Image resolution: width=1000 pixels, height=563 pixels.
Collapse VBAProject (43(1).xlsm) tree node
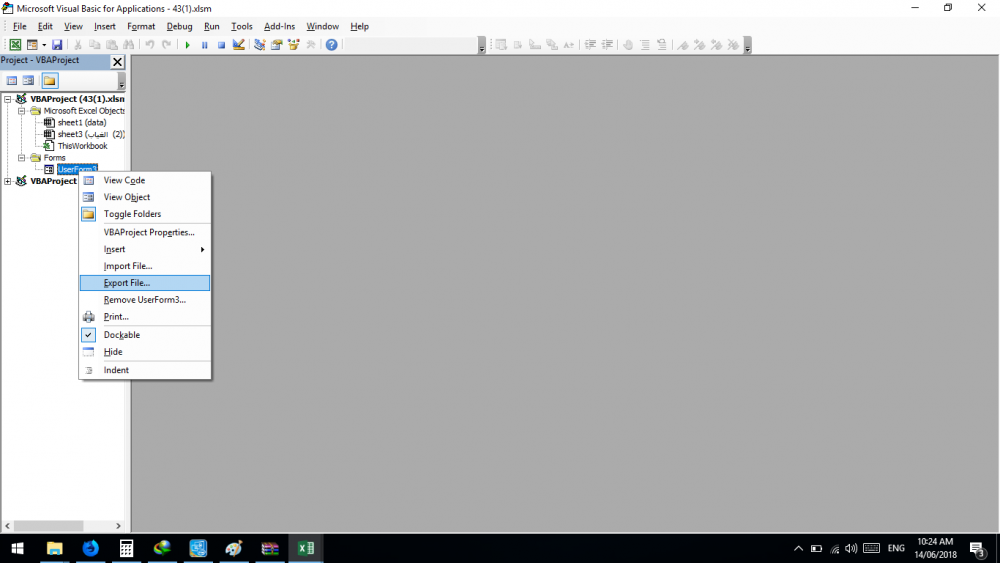[x=8, y=99]
